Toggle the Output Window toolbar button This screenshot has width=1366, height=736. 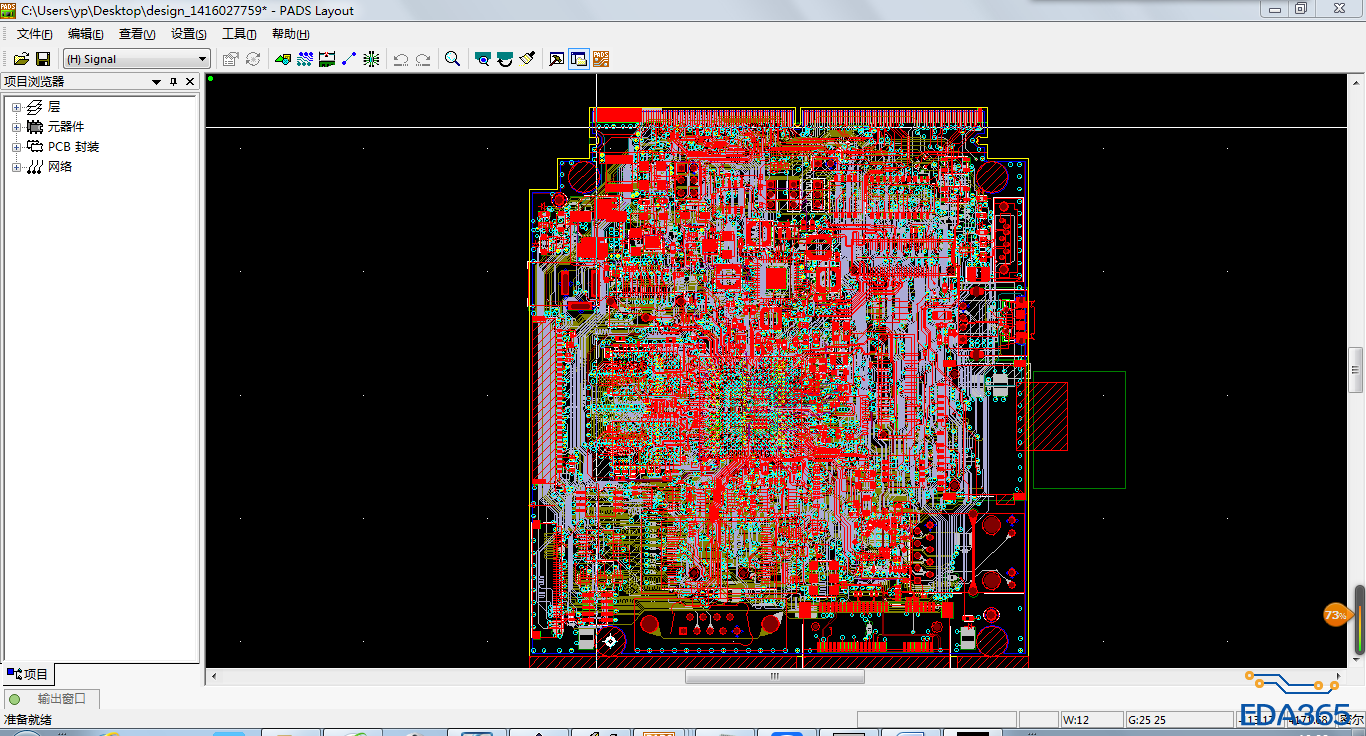coord(557,59)
